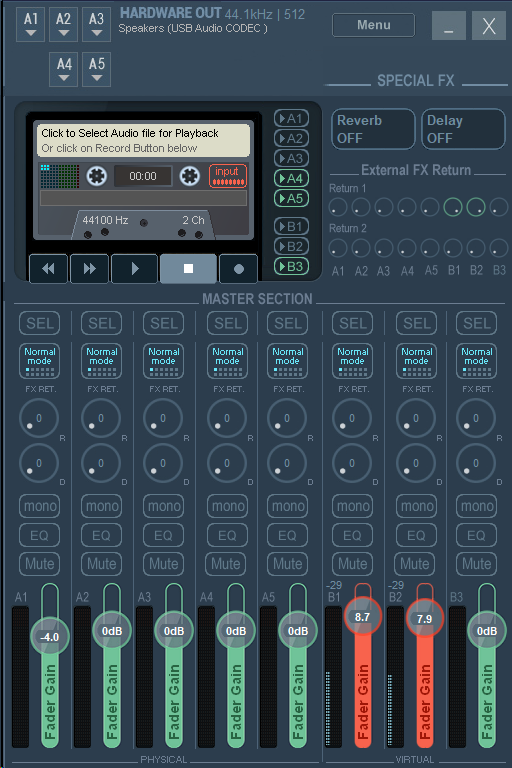Click Return 2 knob for B3
This screenshot has height=768, width=512.
click(x=499, y=248)
